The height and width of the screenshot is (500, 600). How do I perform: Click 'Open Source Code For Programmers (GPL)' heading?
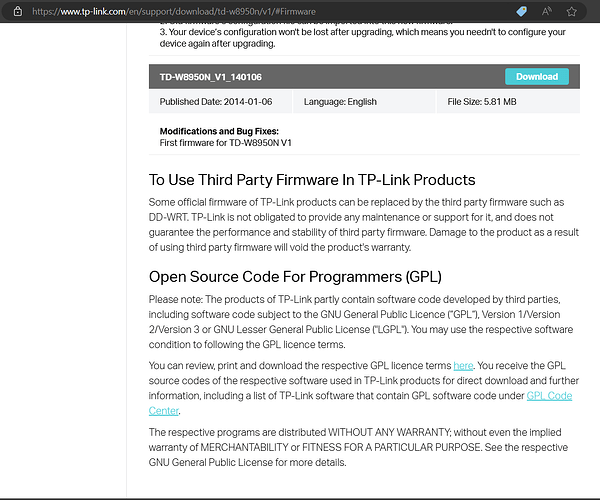pos(295,277)
